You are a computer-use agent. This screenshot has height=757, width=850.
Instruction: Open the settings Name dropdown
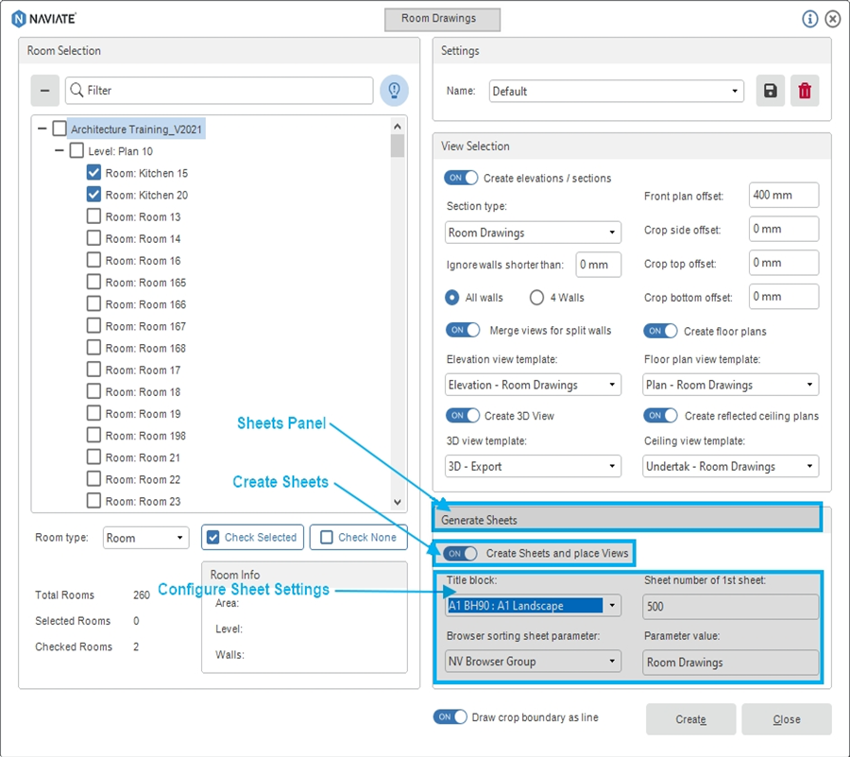coord(616,91)
